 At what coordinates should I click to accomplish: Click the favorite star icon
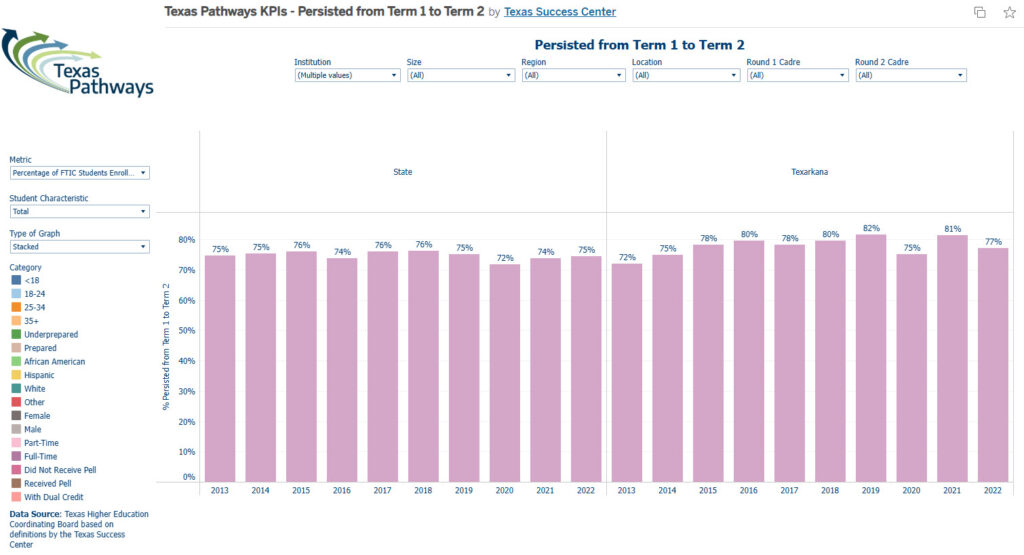(1008, 12)
